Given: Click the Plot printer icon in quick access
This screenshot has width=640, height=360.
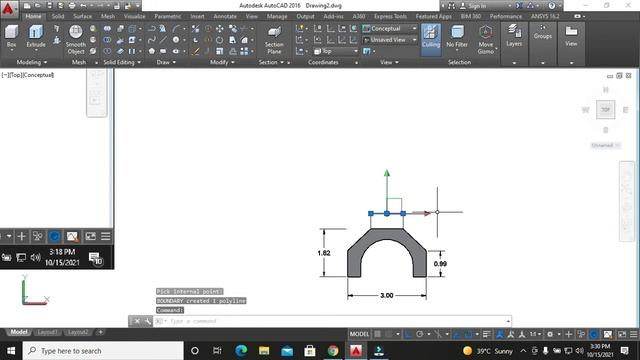Looking at the screenshot, I should point(72,6).
